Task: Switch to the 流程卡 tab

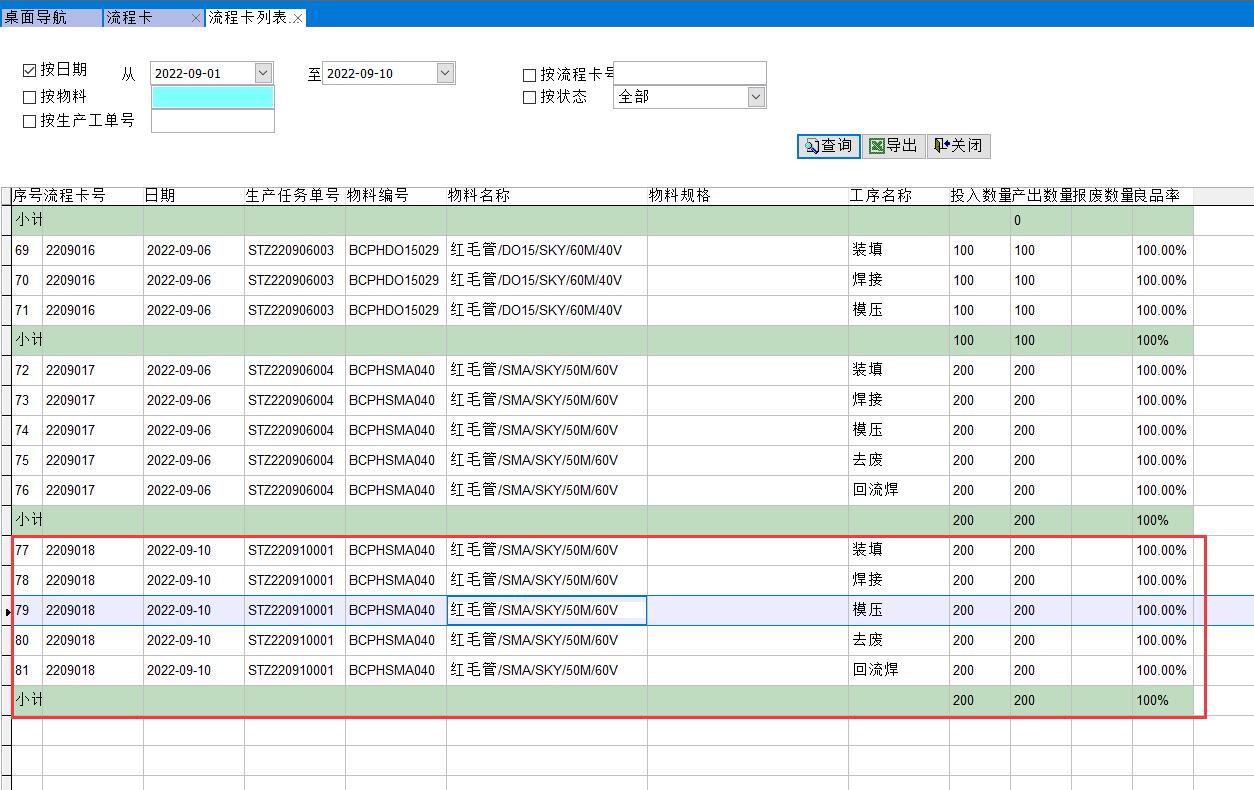Action: pos(142,18)
